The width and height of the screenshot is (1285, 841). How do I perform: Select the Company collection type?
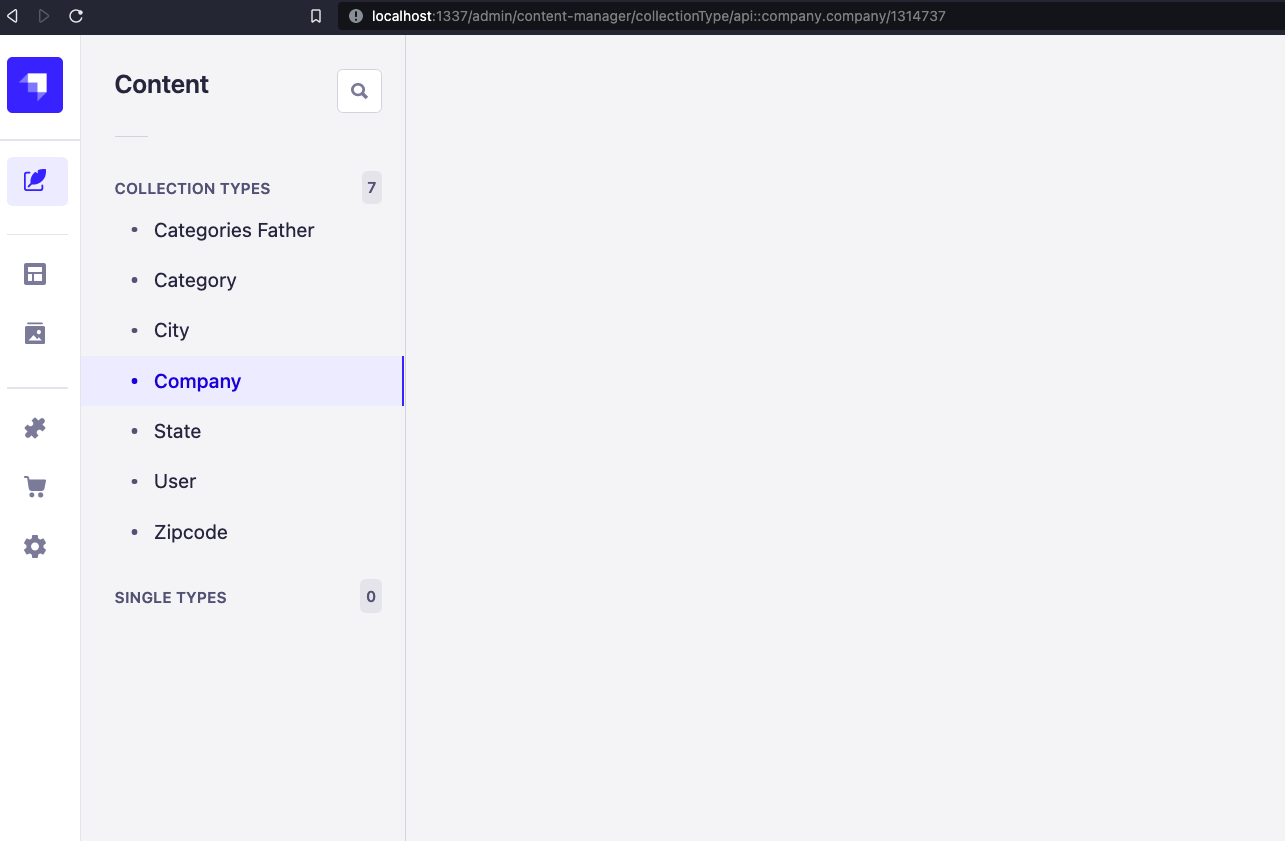pyautogui.click(x=242, y=381)
